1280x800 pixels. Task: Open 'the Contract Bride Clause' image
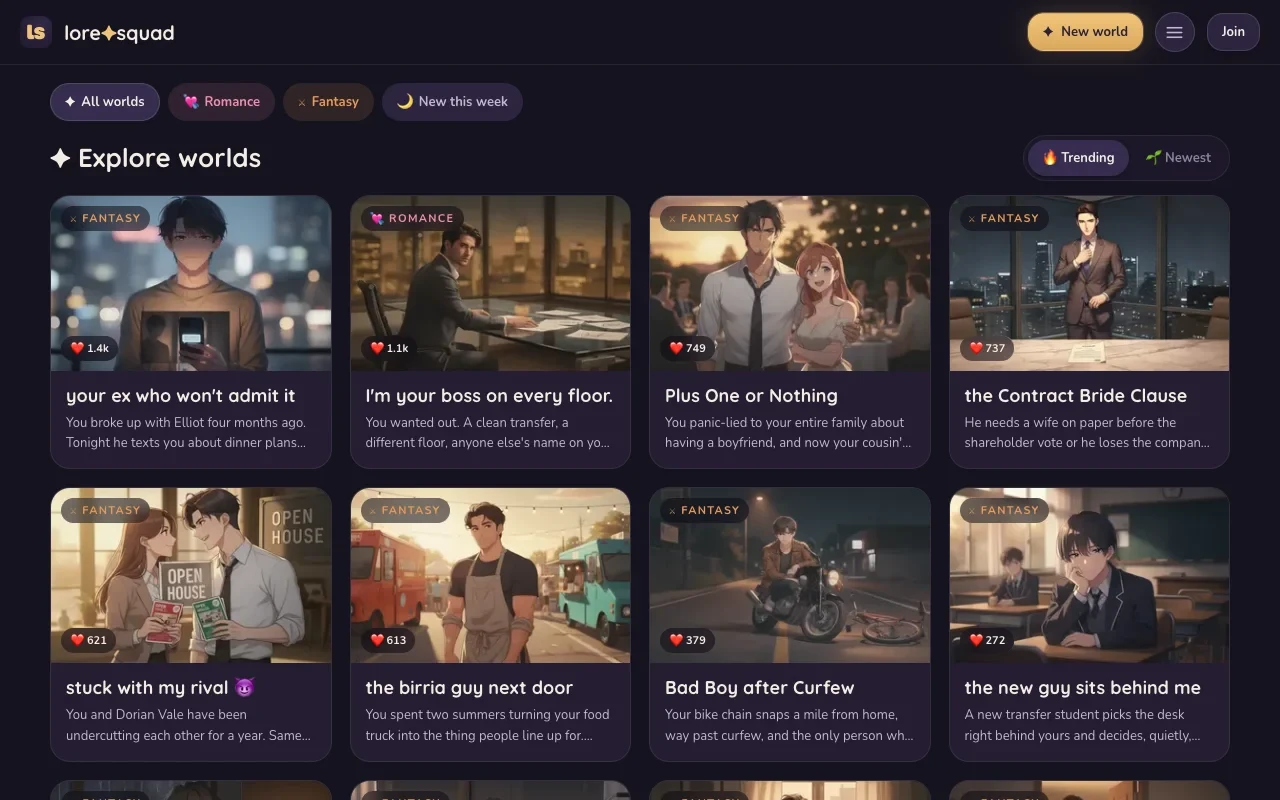1089,283
